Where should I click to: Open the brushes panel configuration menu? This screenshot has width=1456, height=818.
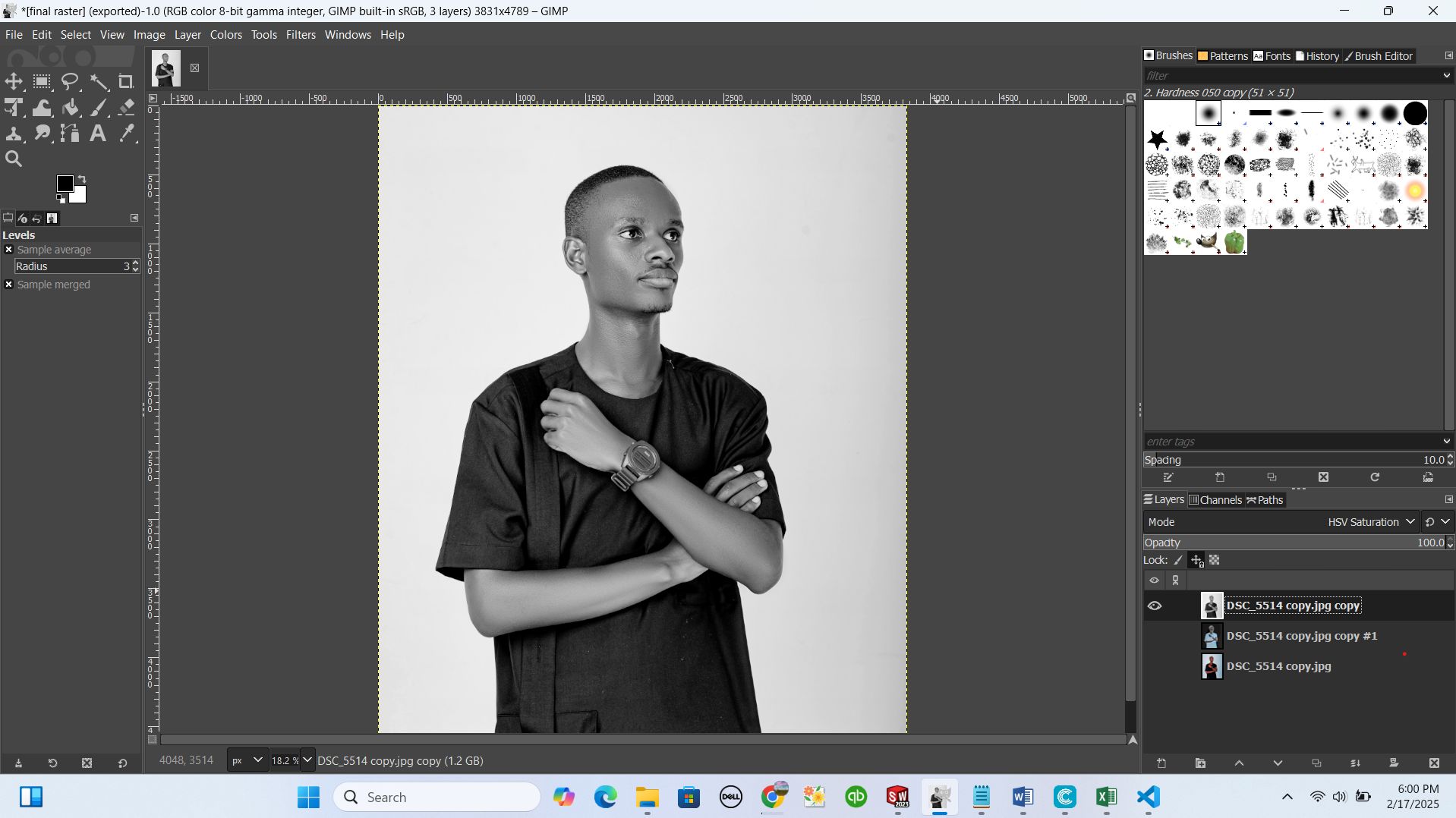tap(1448, 56)
